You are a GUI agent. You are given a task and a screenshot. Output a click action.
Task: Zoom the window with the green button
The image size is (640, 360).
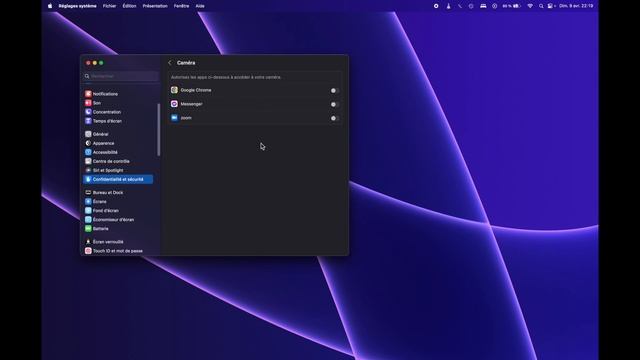click(x=101, y=63)
